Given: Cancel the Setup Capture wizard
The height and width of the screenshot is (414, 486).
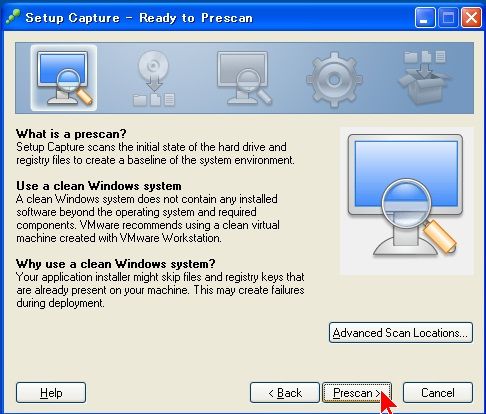Looking at the screenshot, I should pyautogui.click(x=438, y=393).
